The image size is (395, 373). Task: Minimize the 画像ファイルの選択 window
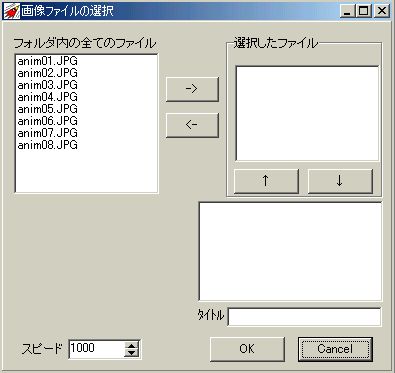click(347, 11)
